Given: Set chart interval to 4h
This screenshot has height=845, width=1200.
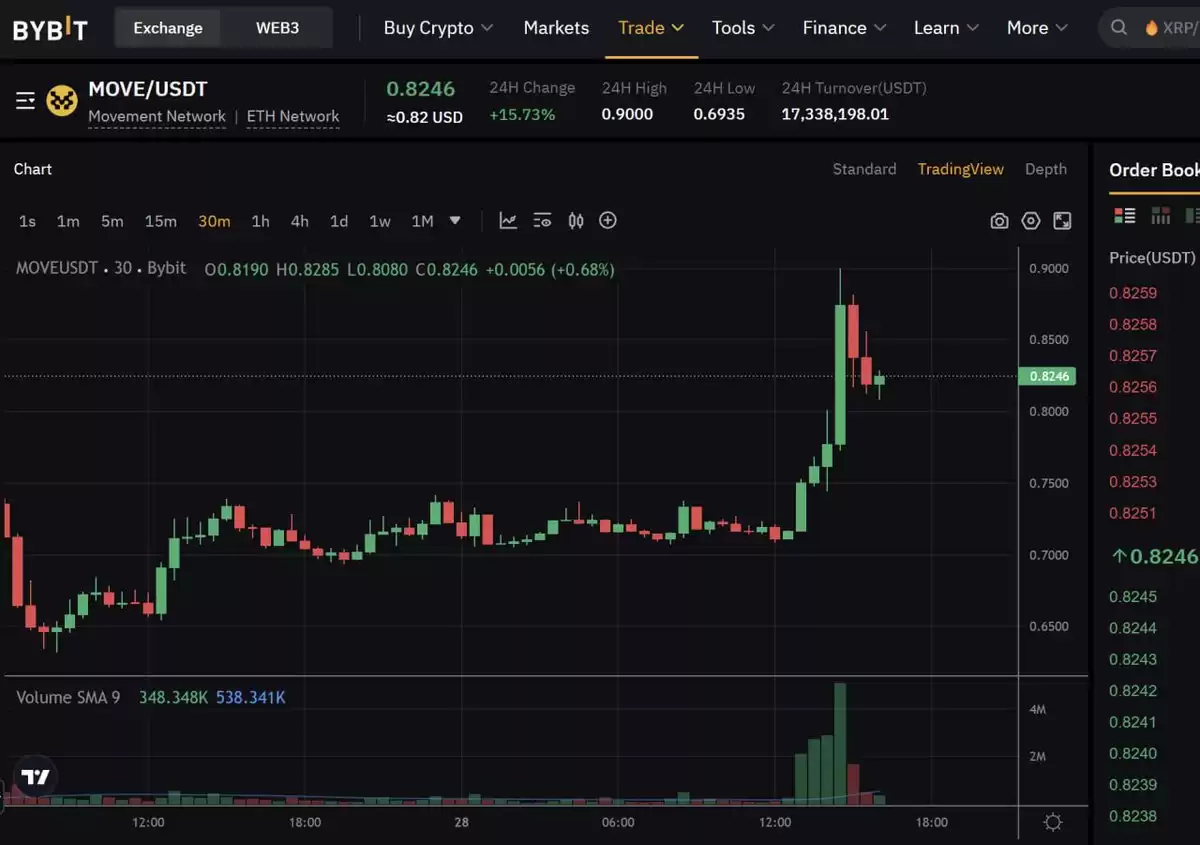Looking at the screenshot, I should (299, 221).
